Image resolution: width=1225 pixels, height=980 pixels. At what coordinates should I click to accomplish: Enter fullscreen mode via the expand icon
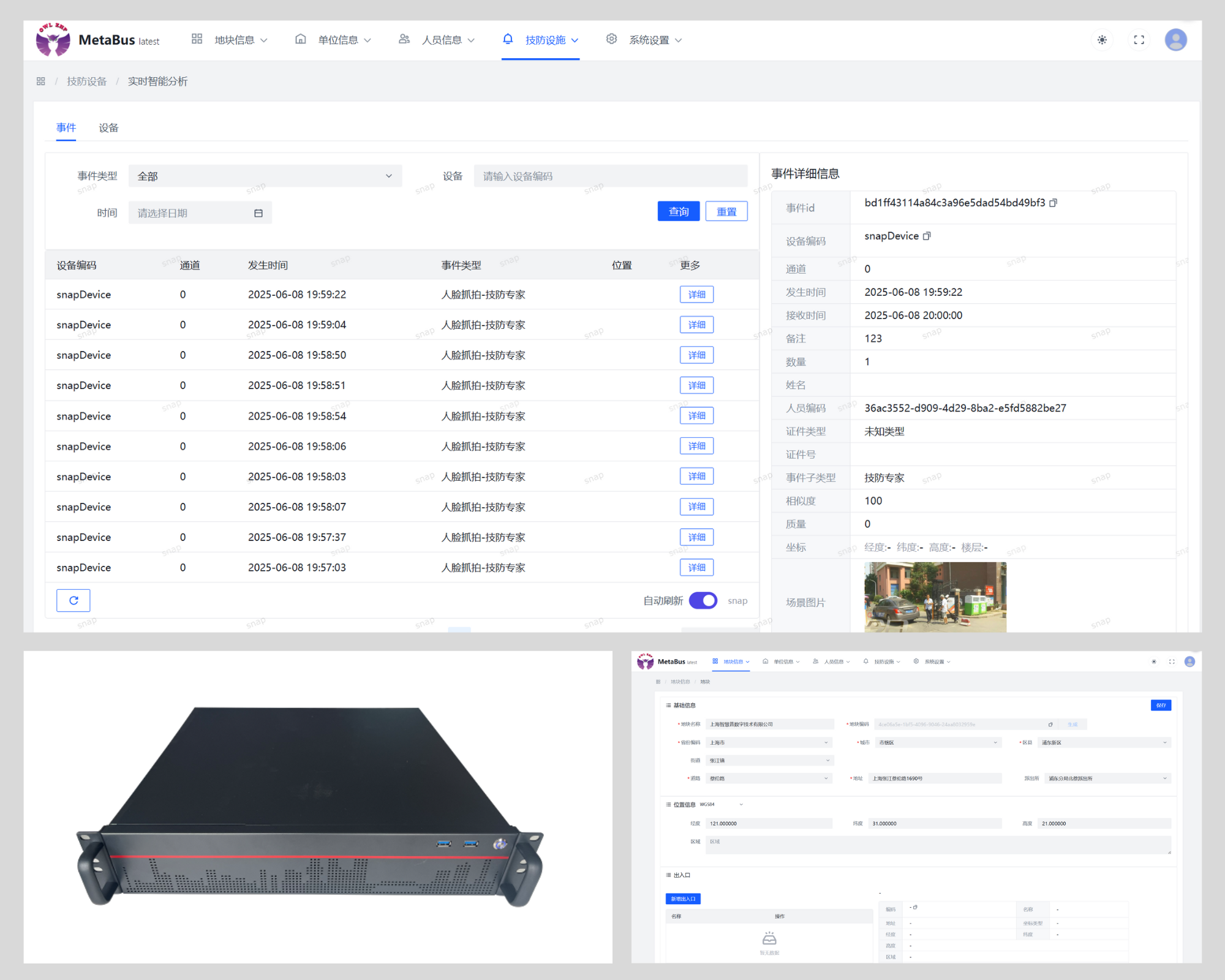1139,40
